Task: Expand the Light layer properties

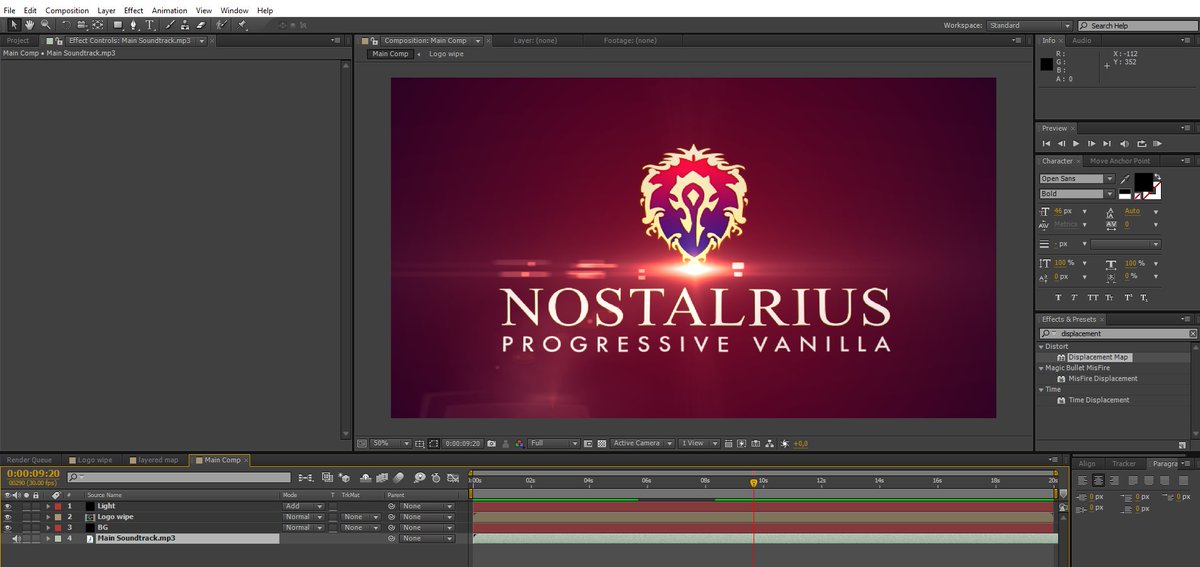Action: point(47,506)
